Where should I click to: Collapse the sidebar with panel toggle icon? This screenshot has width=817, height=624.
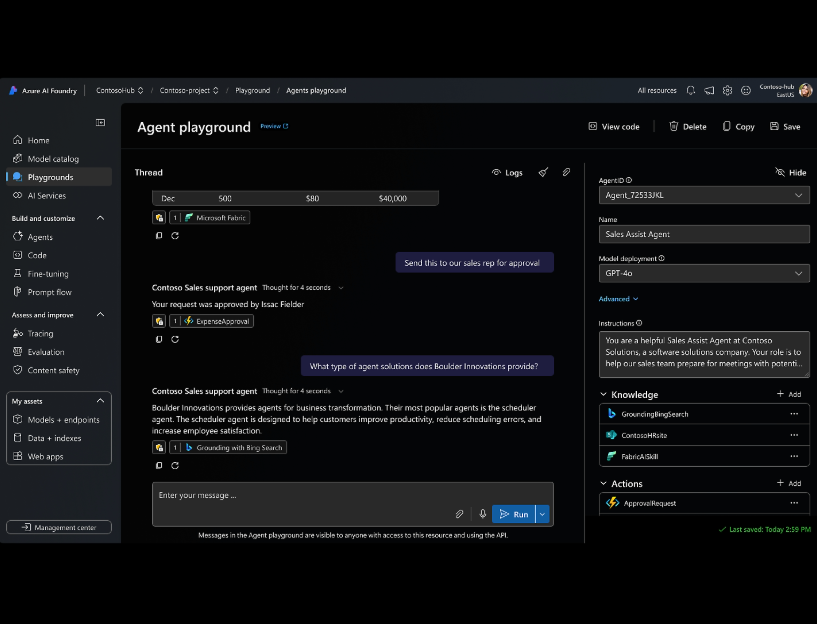(x=101, y=122)
